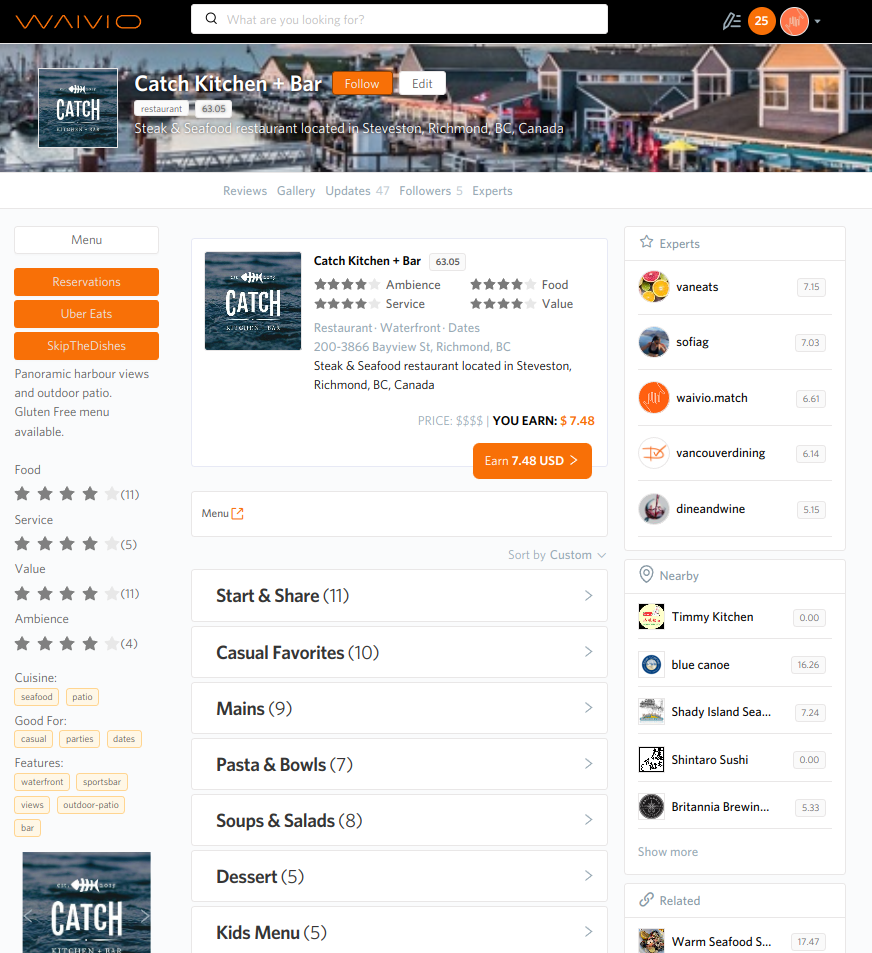This screenshot has width=872, height=953.
Task: Click the Experts panel star icon
Action: (x=647, y=243)
